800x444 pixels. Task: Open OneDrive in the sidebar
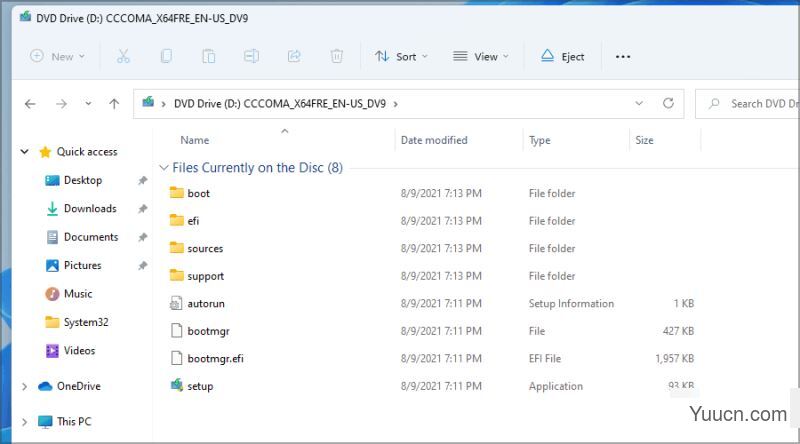pos(79,386)
